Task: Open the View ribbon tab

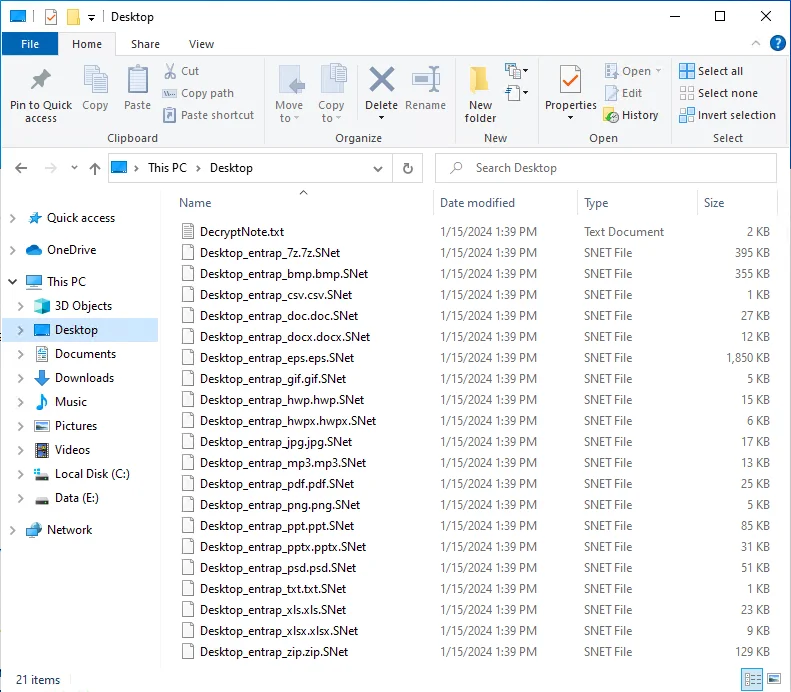Action: click(x=201, y=44)
